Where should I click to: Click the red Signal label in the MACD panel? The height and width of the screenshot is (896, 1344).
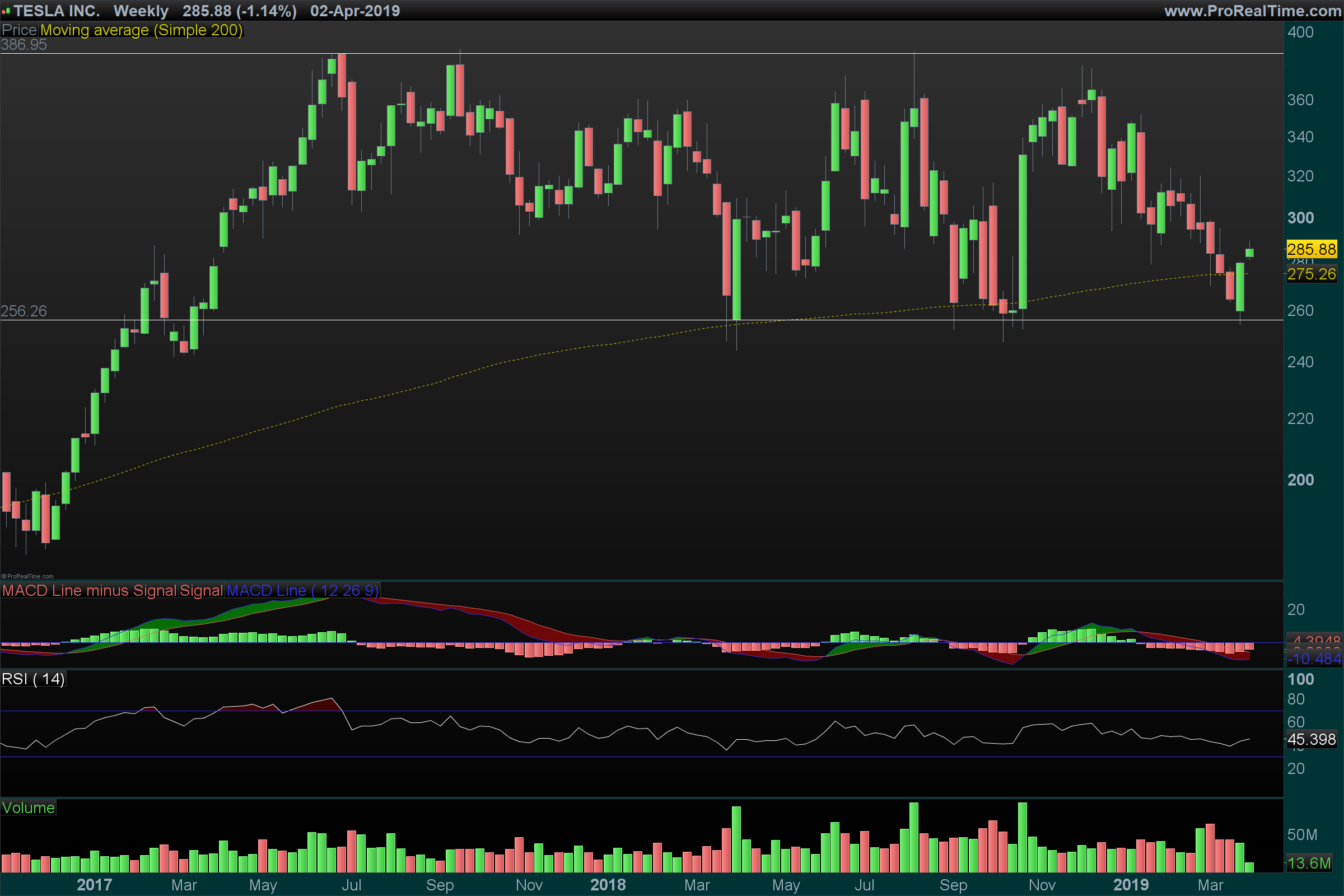(x=201, y=590)
